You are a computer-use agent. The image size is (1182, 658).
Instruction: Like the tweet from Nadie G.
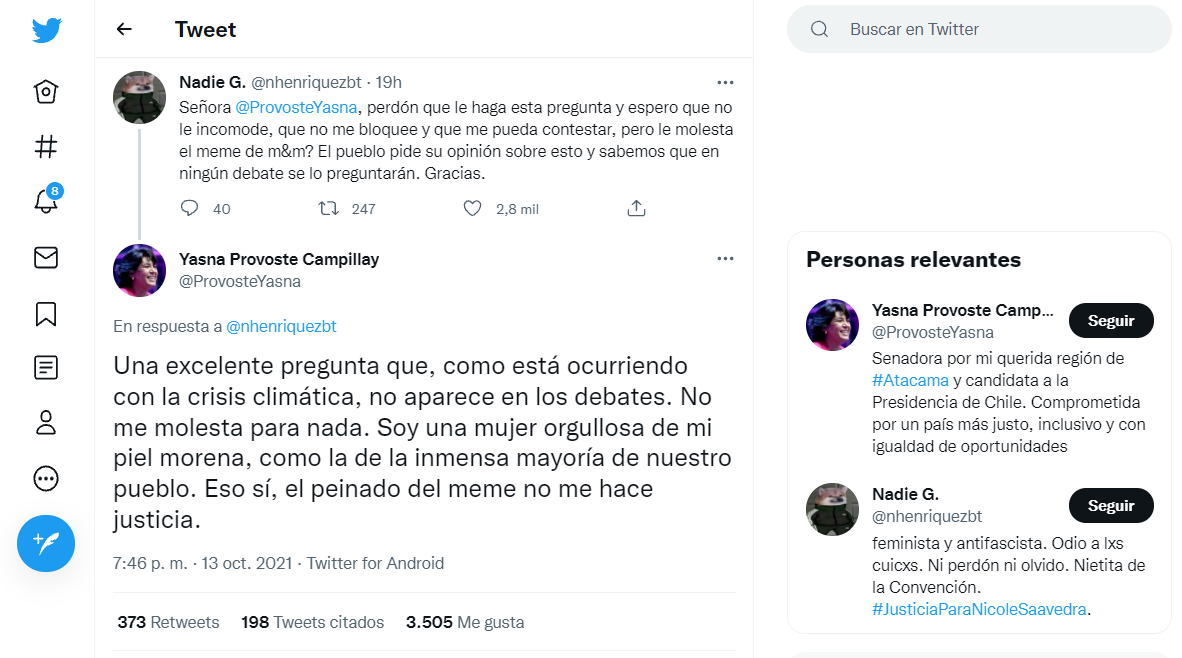472,208
